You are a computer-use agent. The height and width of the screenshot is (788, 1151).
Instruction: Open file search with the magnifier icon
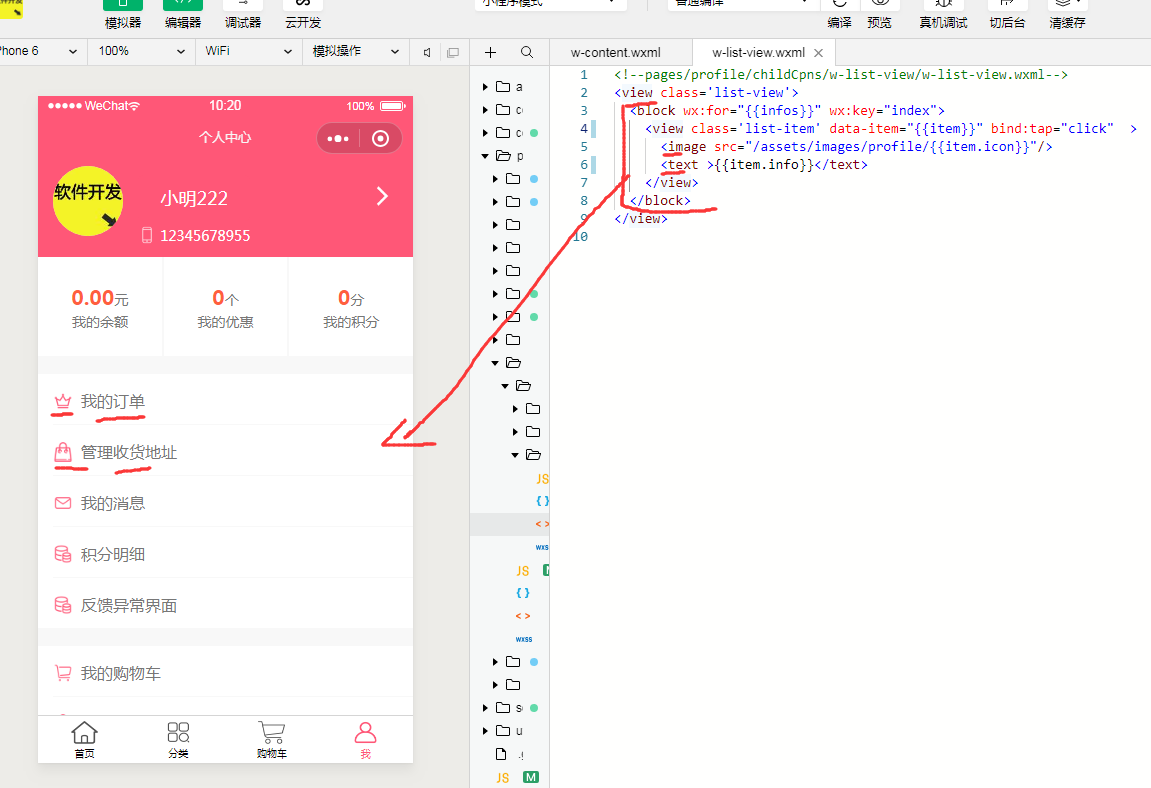pos(526,52)
